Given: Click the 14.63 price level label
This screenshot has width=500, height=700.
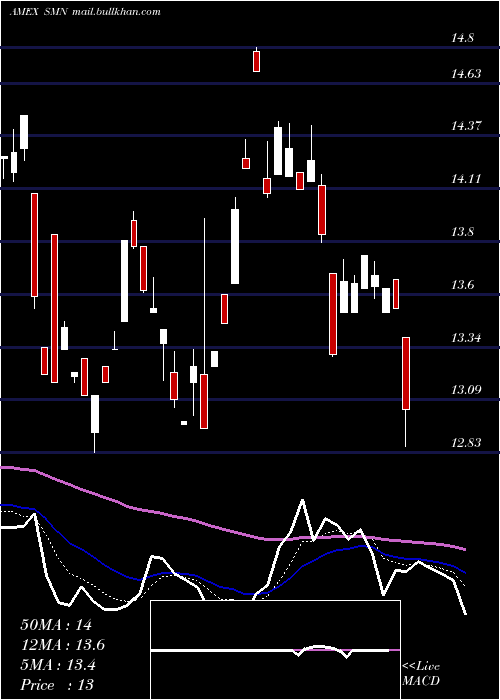Looking at the screenshot, I should click(x=466, y=74).
